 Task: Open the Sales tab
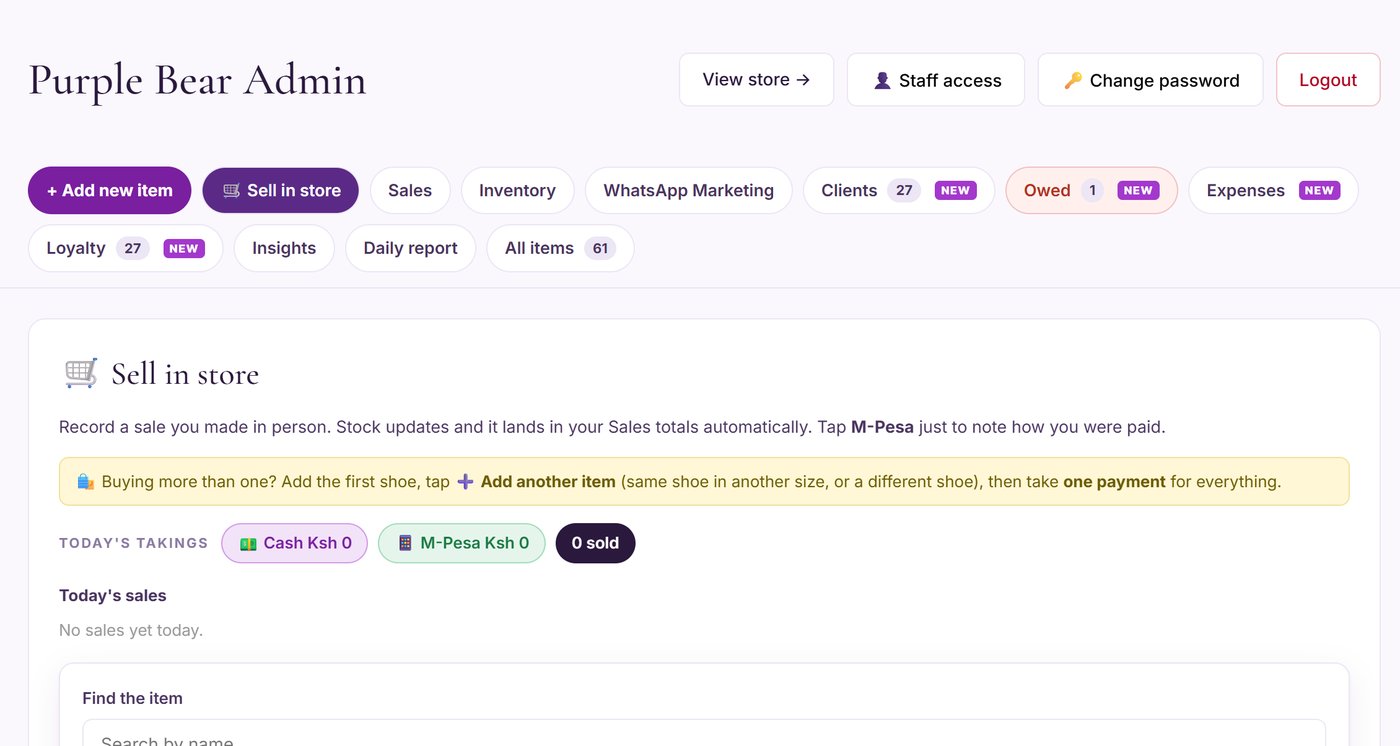pyautogui.click(x=410, y=191)
